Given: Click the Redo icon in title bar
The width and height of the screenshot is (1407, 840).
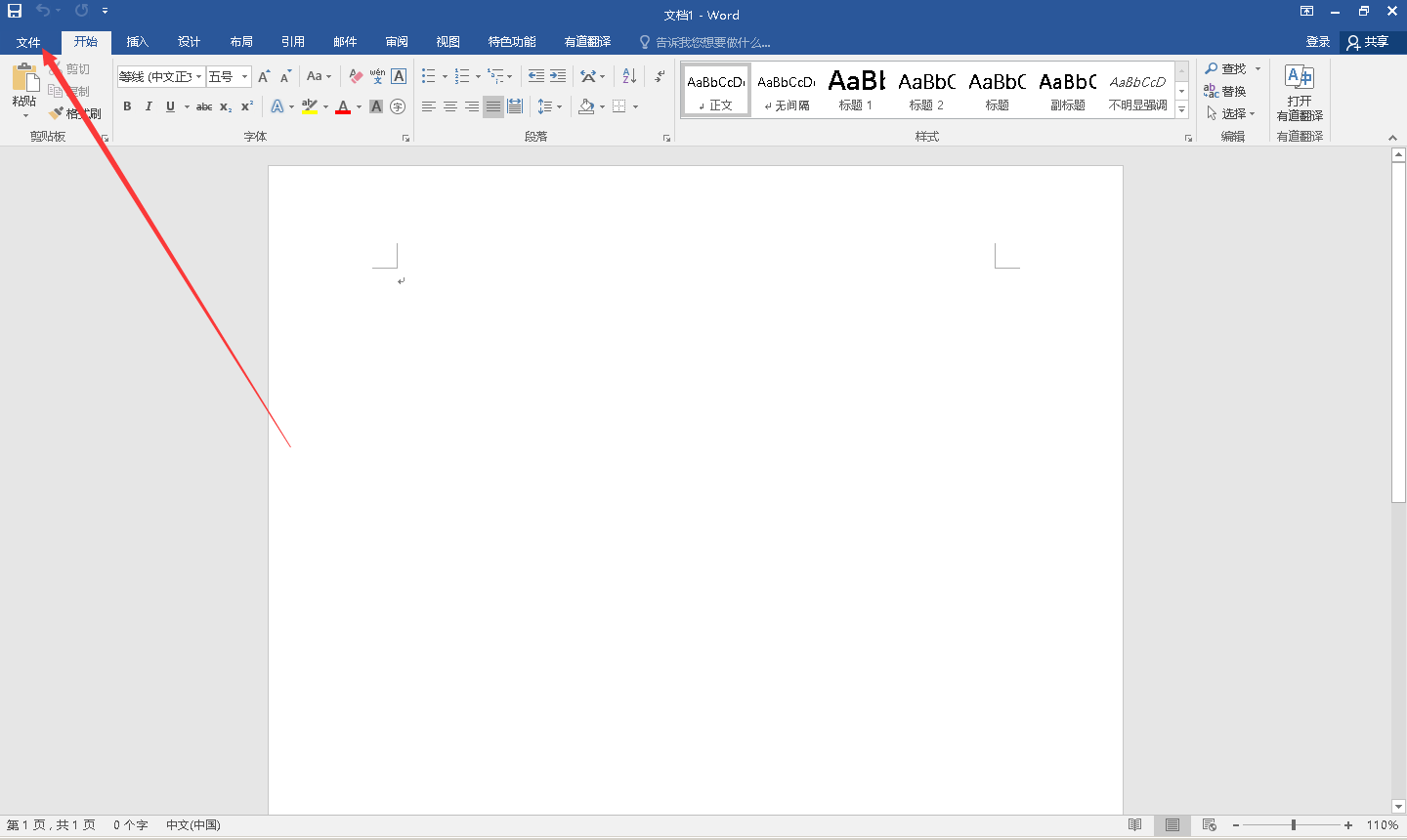Looking at the screenshot, I should 81,11.
